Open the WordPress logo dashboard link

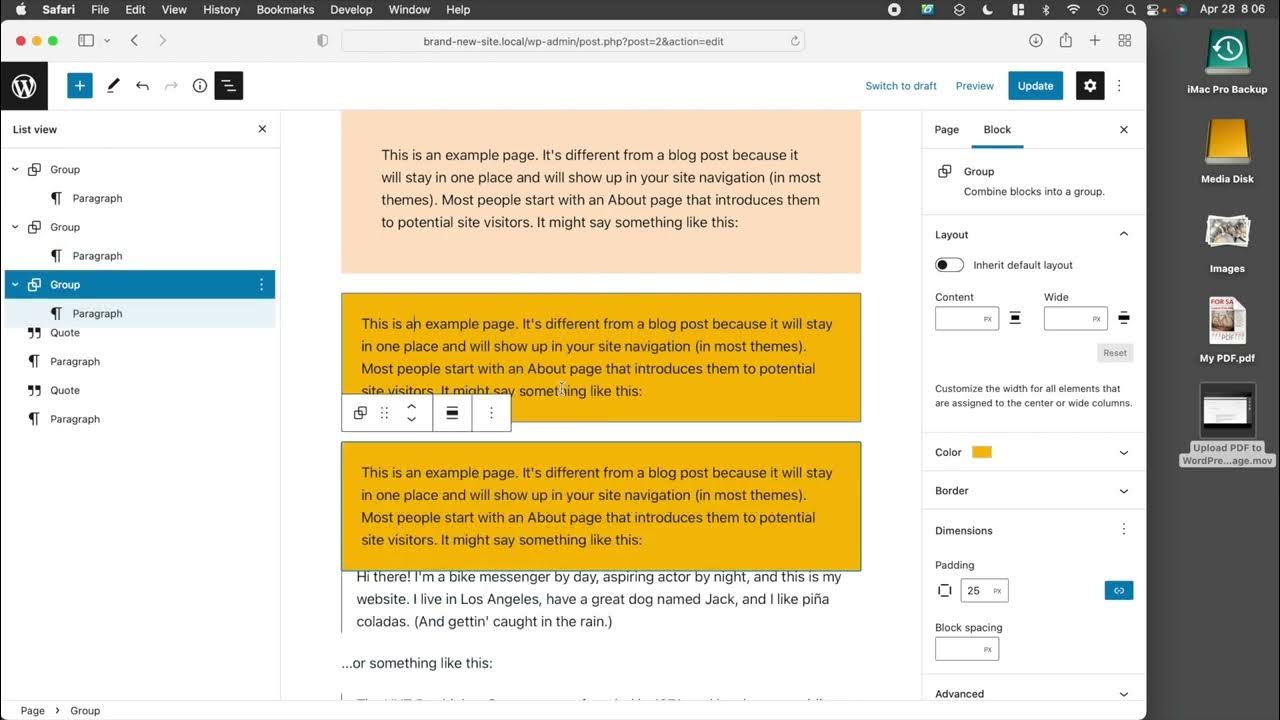point(24,86)
